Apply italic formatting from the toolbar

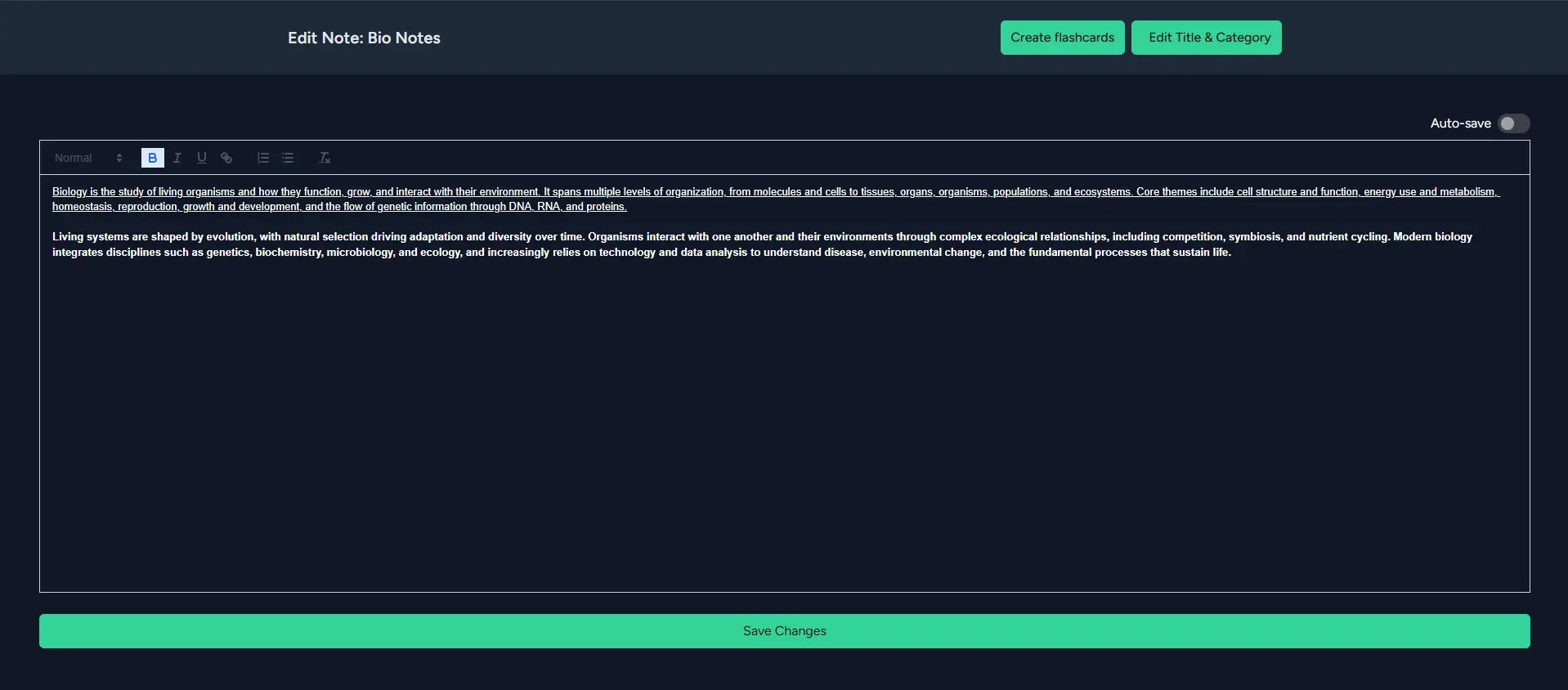pyautogui.click(x=177, y=158)
